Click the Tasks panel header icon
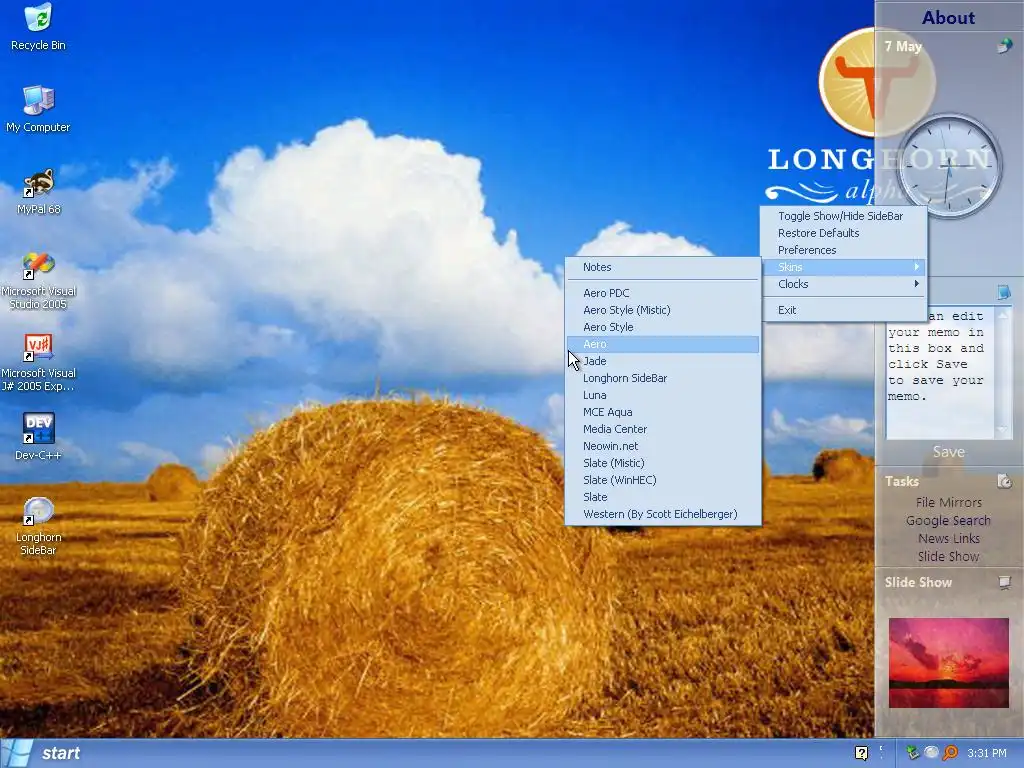 [1004, 481]
